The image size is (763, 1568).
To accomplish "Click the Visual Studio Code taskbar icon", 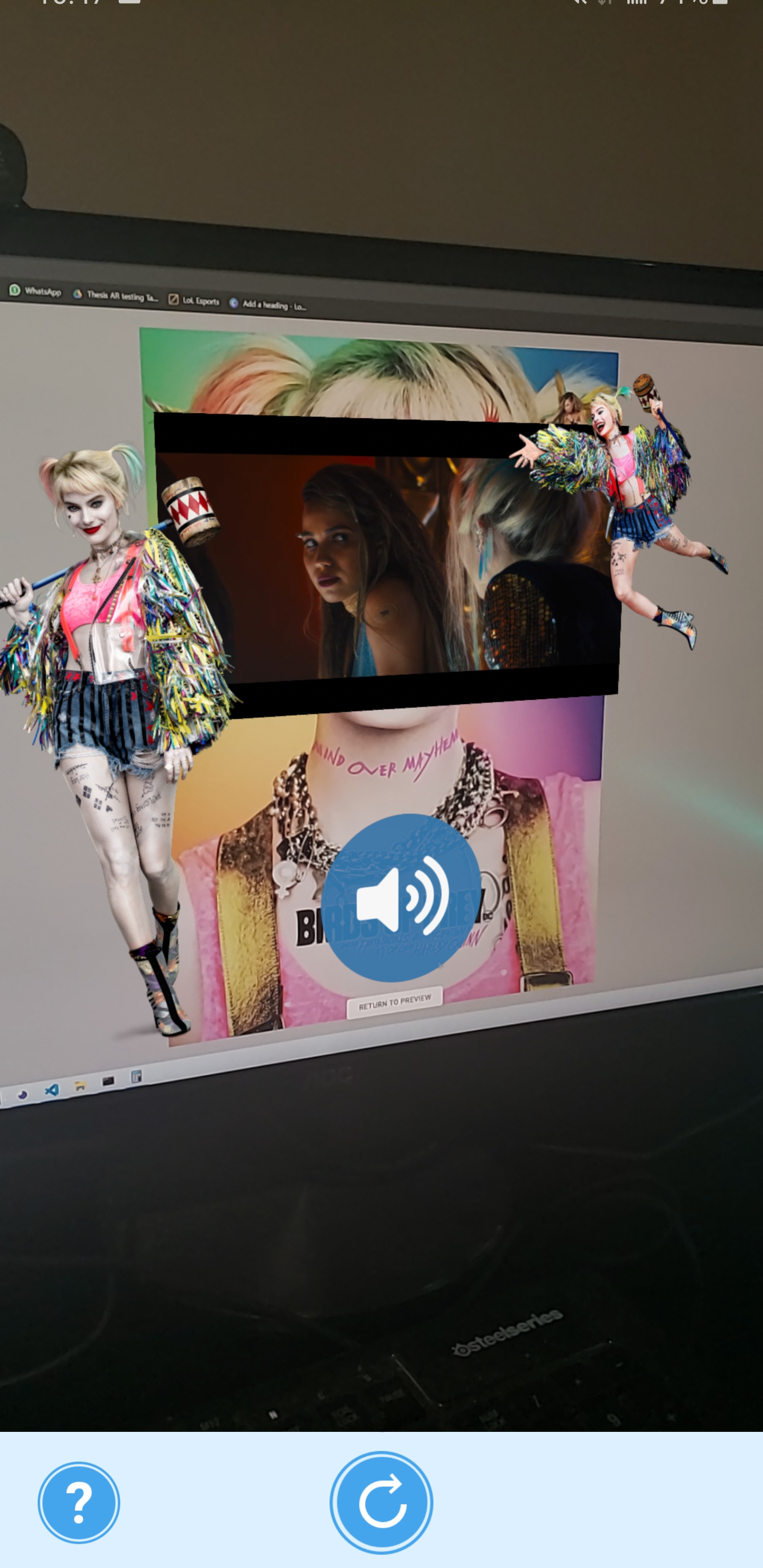I will (x=52, y=1090).
